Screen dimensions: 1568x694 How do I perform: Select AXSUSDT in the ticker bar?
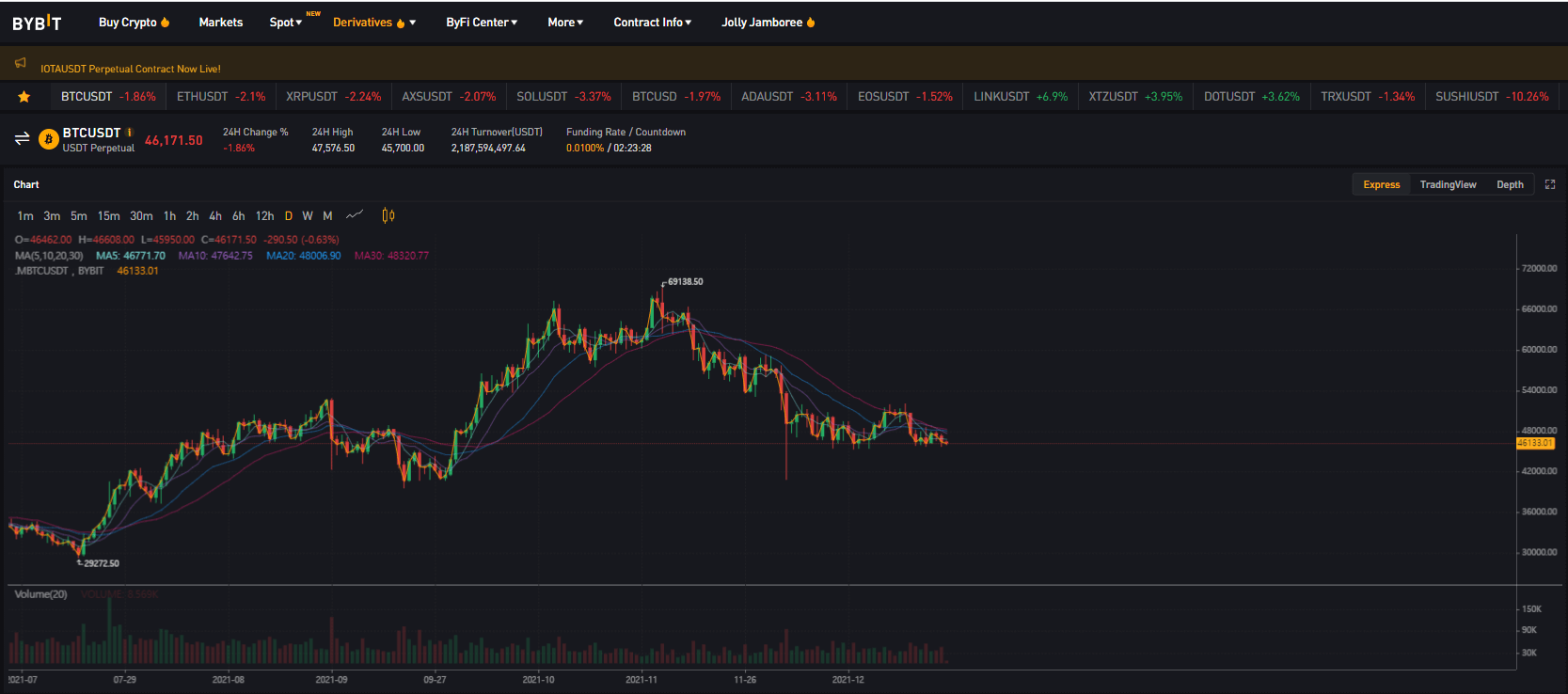pyautogui.click(x=449, y=97)
